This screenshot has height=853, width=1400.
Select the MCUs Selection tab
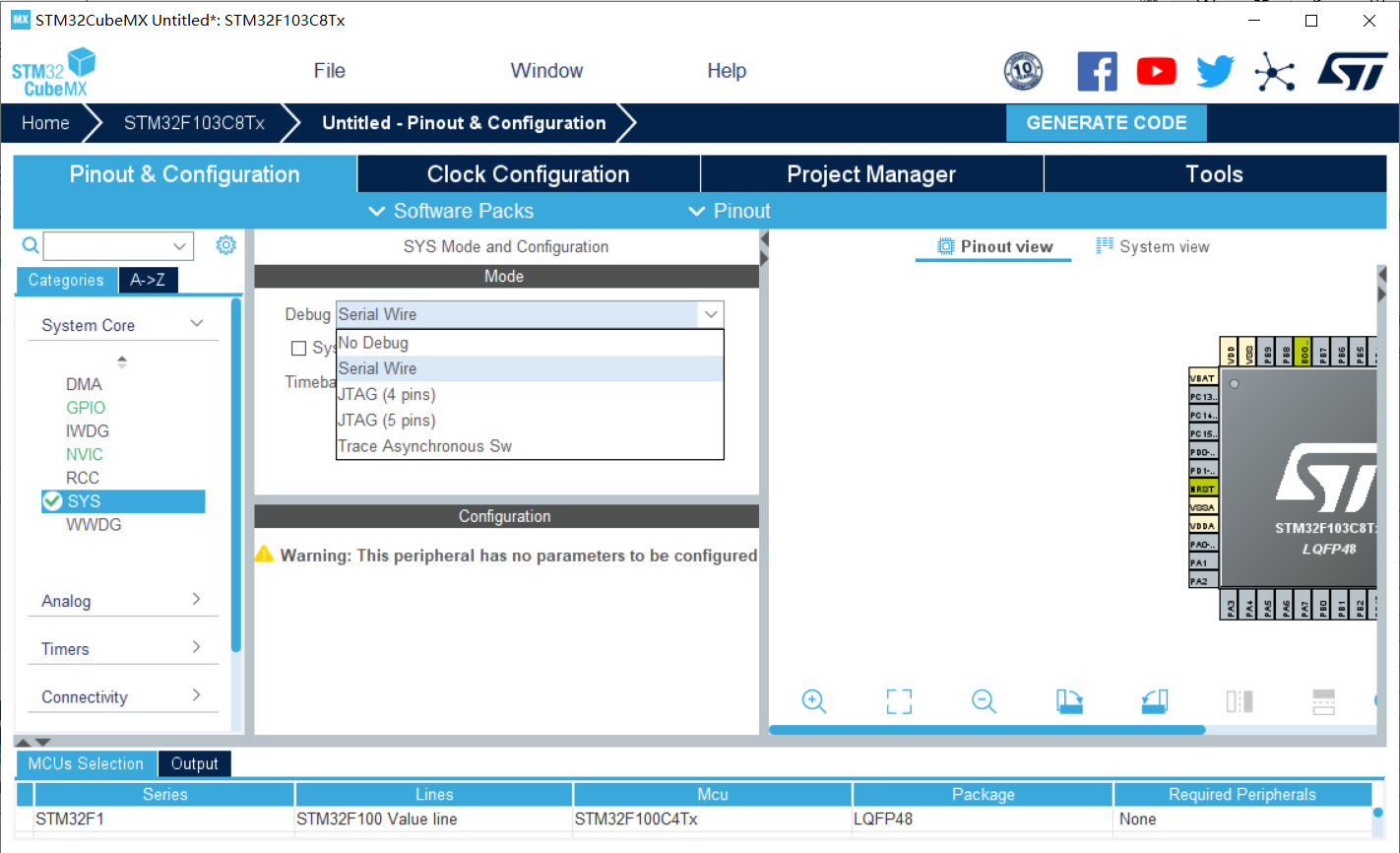(86, 763)
